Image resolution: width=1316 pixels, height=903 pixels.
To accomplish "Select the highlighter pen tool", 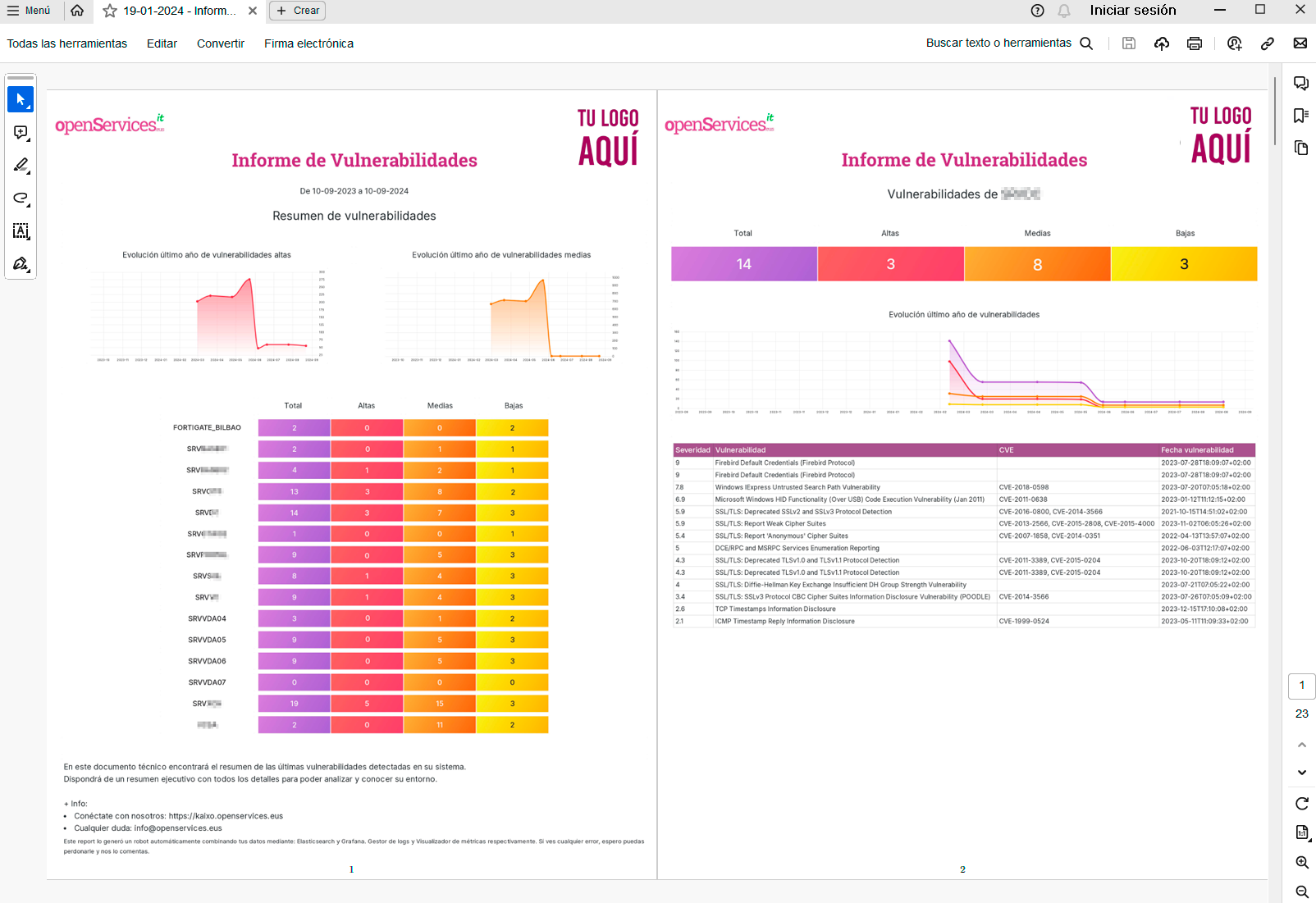I will coord(21,165).
